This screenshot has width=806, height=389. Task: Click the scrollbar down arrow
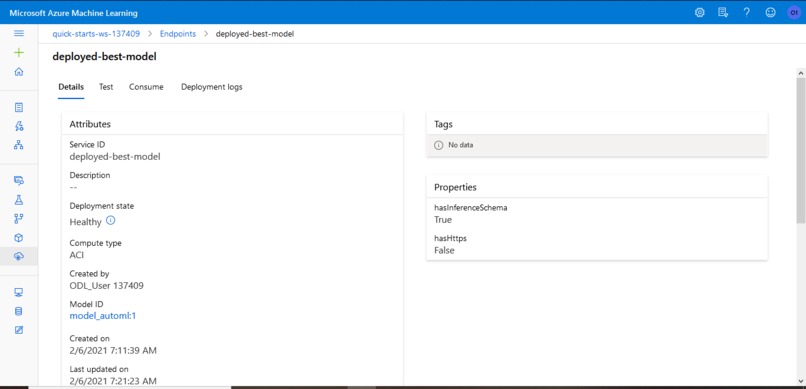tap(801, 381)
